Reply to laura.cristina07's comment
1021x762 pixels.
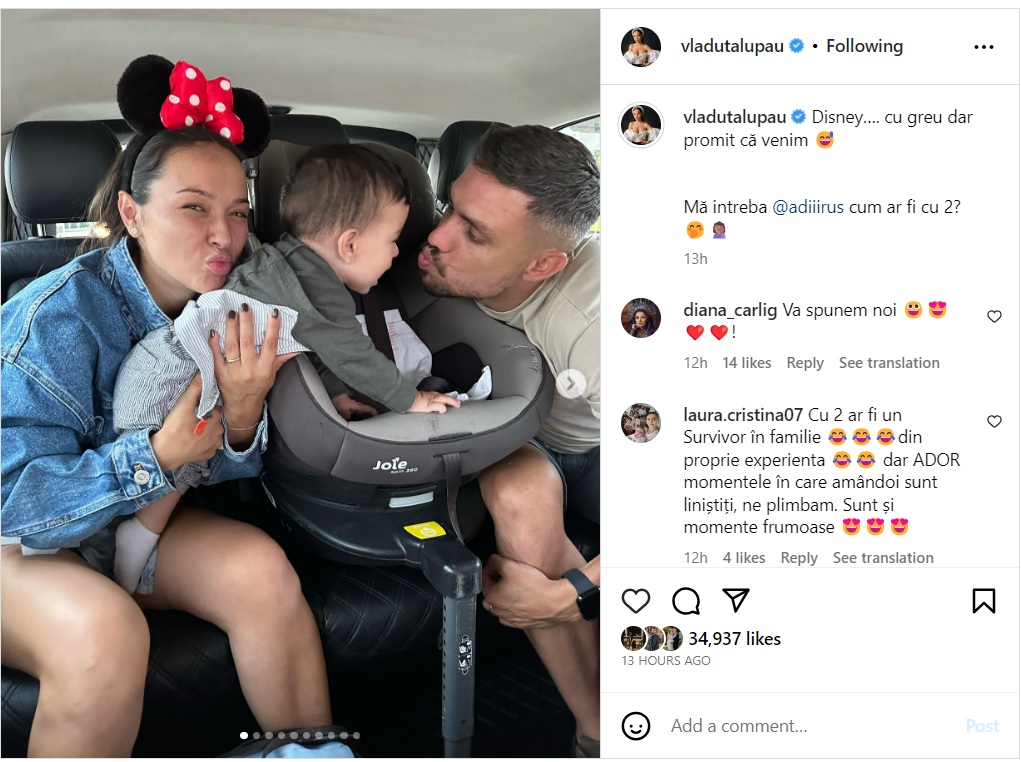799,558
